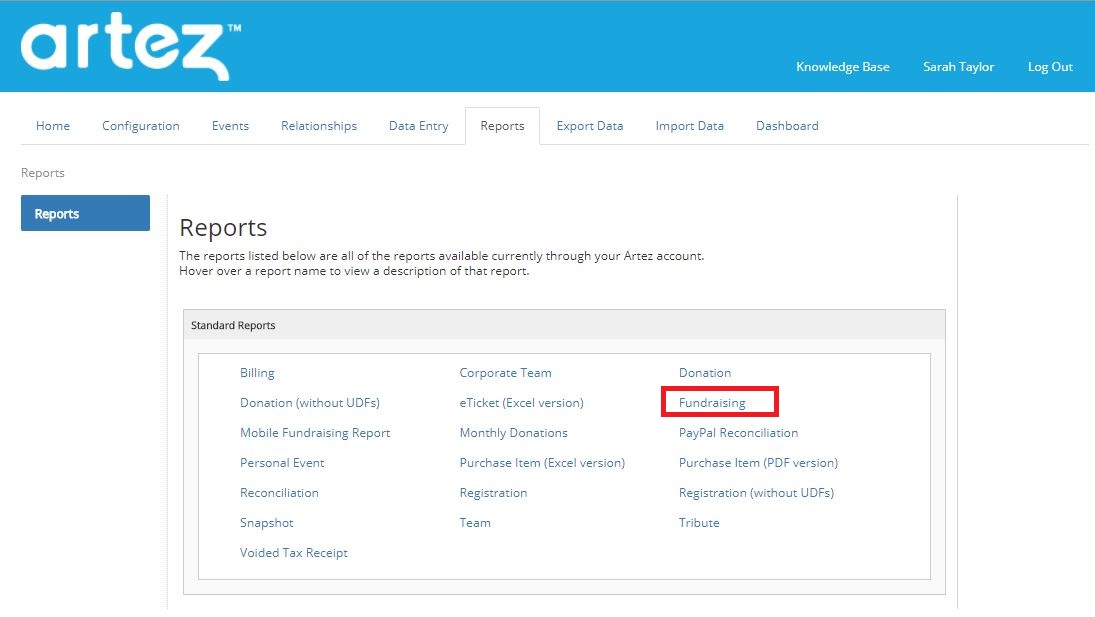
Task: Open the Personal Event report
Action: pos(282,463)
